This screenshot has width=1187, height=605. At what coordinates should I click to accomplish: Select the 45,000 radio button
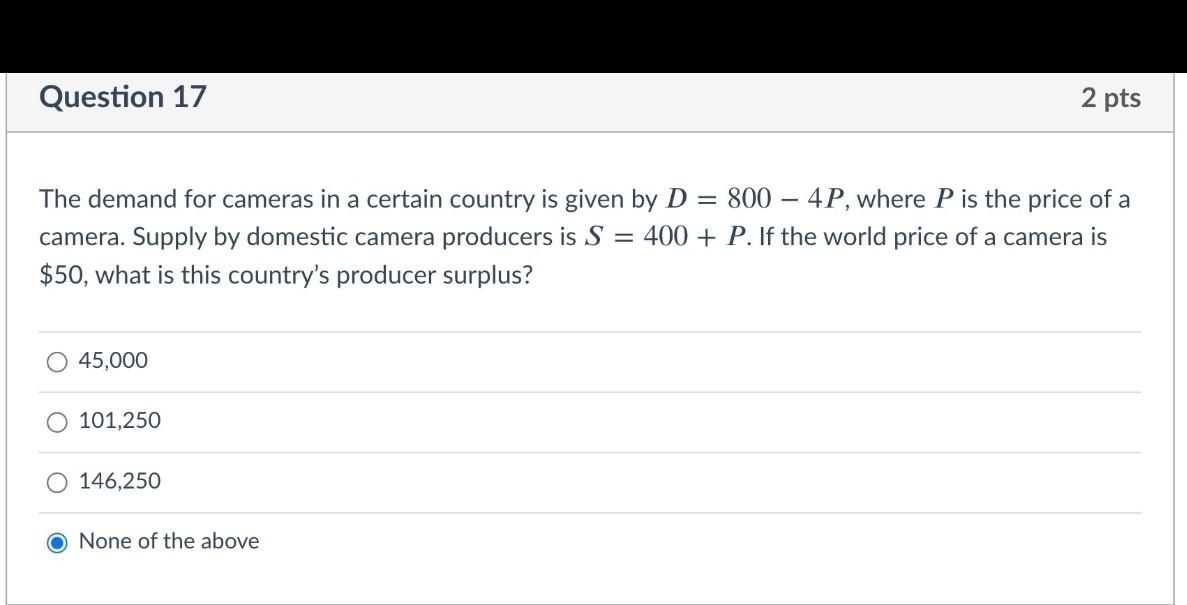point(57,360)
